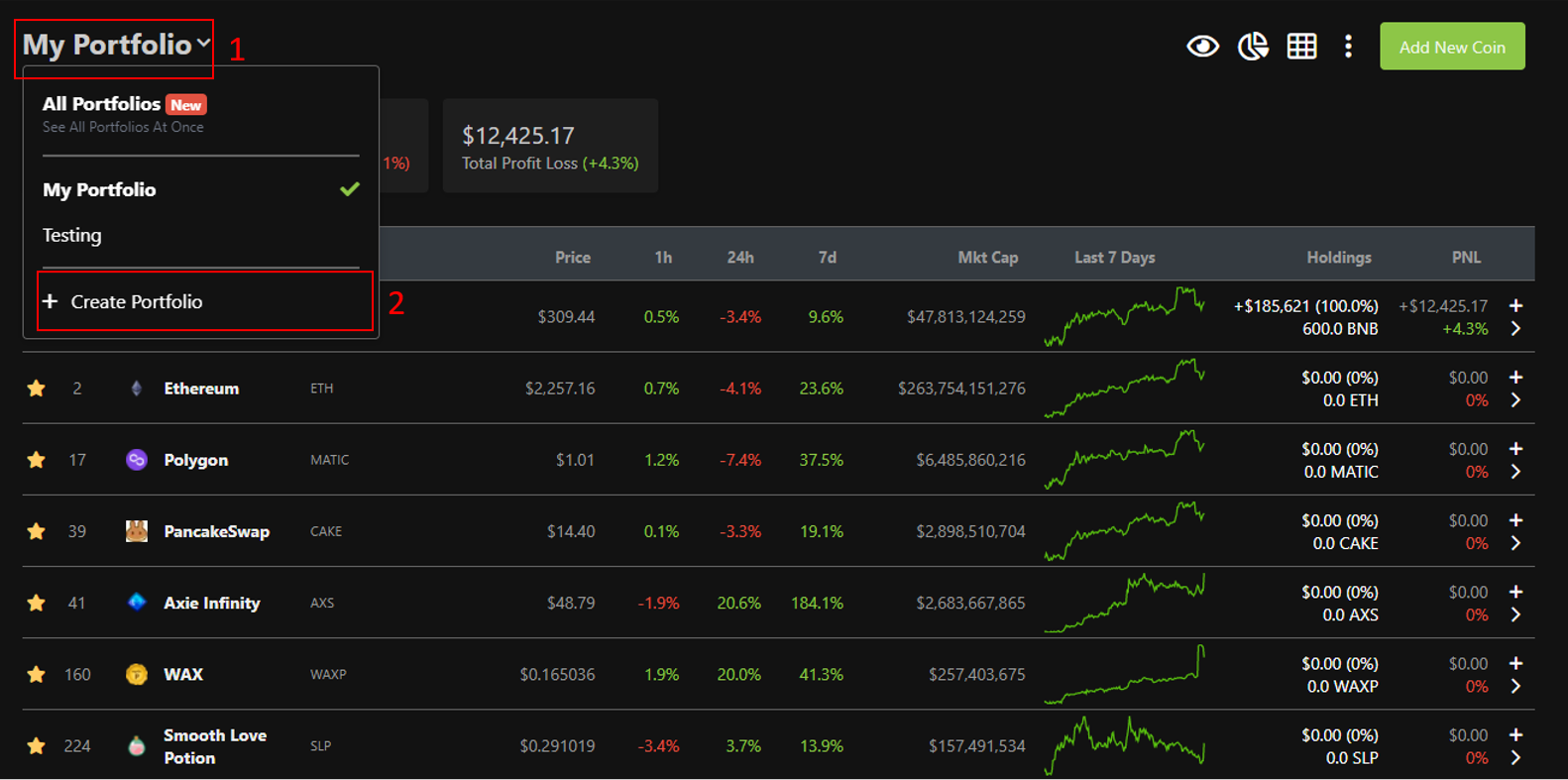1568x780 pixels.
Task: Click the WAXP ticker symbol
Action: (328, 674)
